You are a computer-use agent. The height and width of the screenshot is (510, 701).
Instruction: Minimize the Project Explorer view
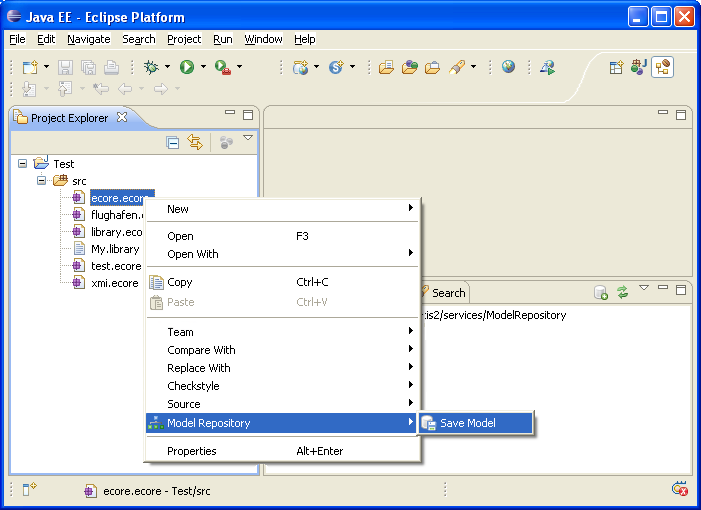(230, 113)
